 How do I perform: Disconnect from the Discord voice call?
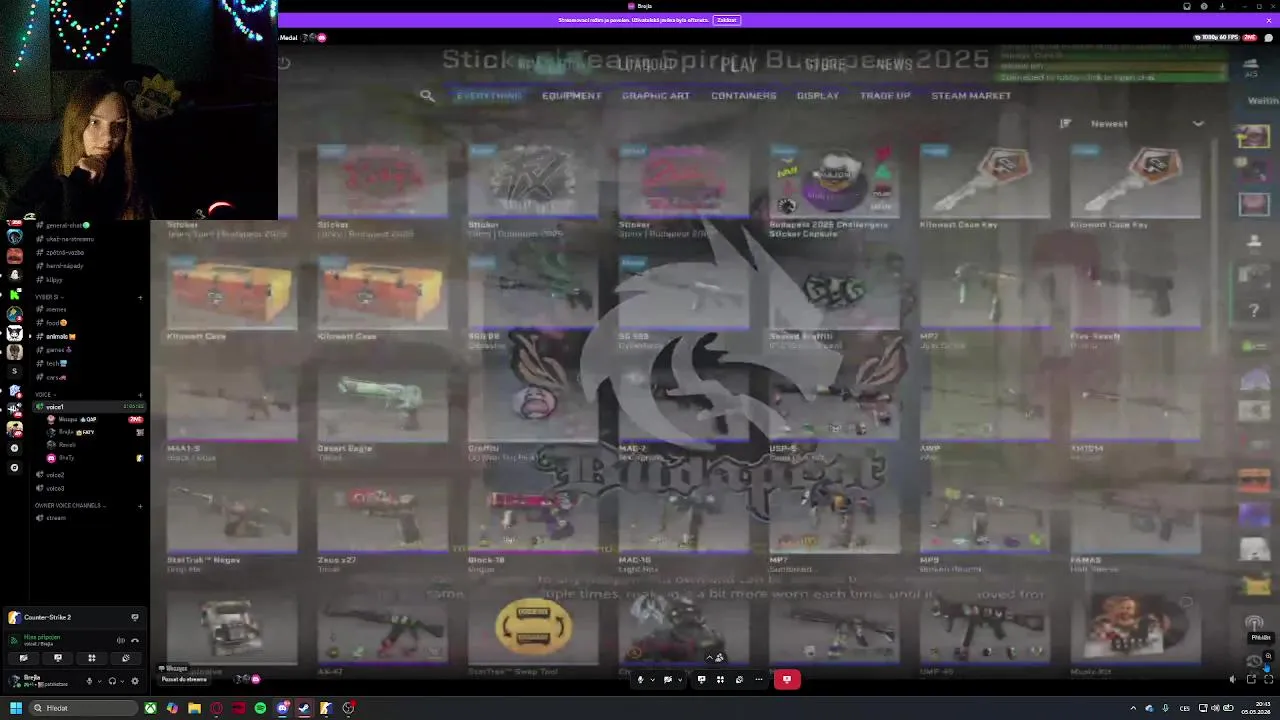click(135, 640)
